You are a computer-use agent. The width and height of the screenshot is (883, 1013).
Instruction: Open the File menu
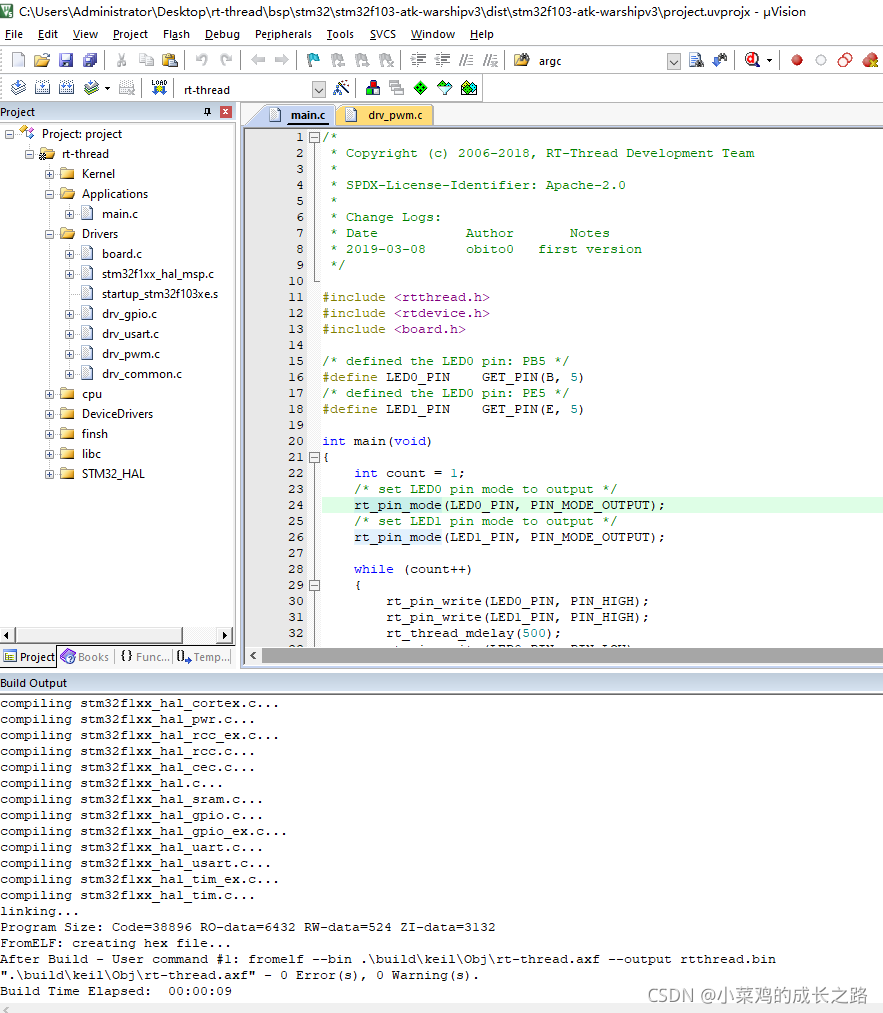(14, 34)
